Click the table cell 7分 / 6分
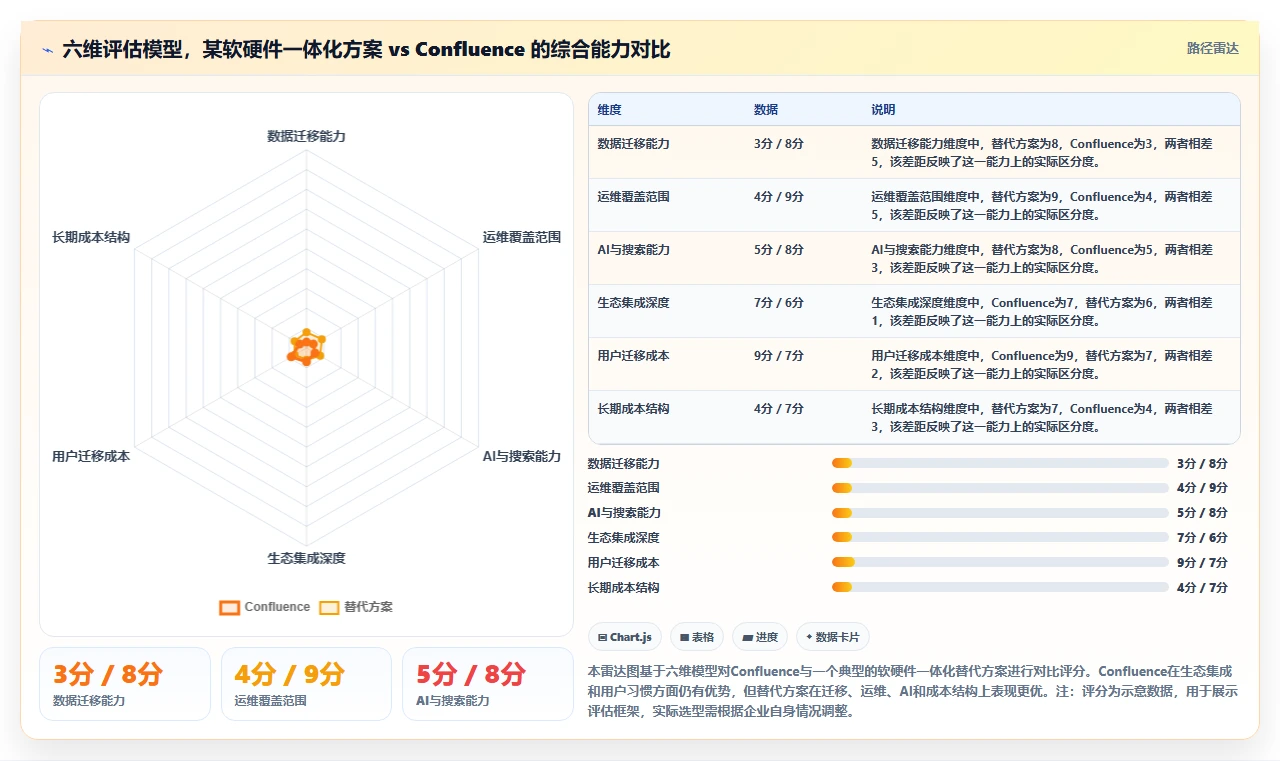This screenshot has height=761, width=1280. (779, 303)
